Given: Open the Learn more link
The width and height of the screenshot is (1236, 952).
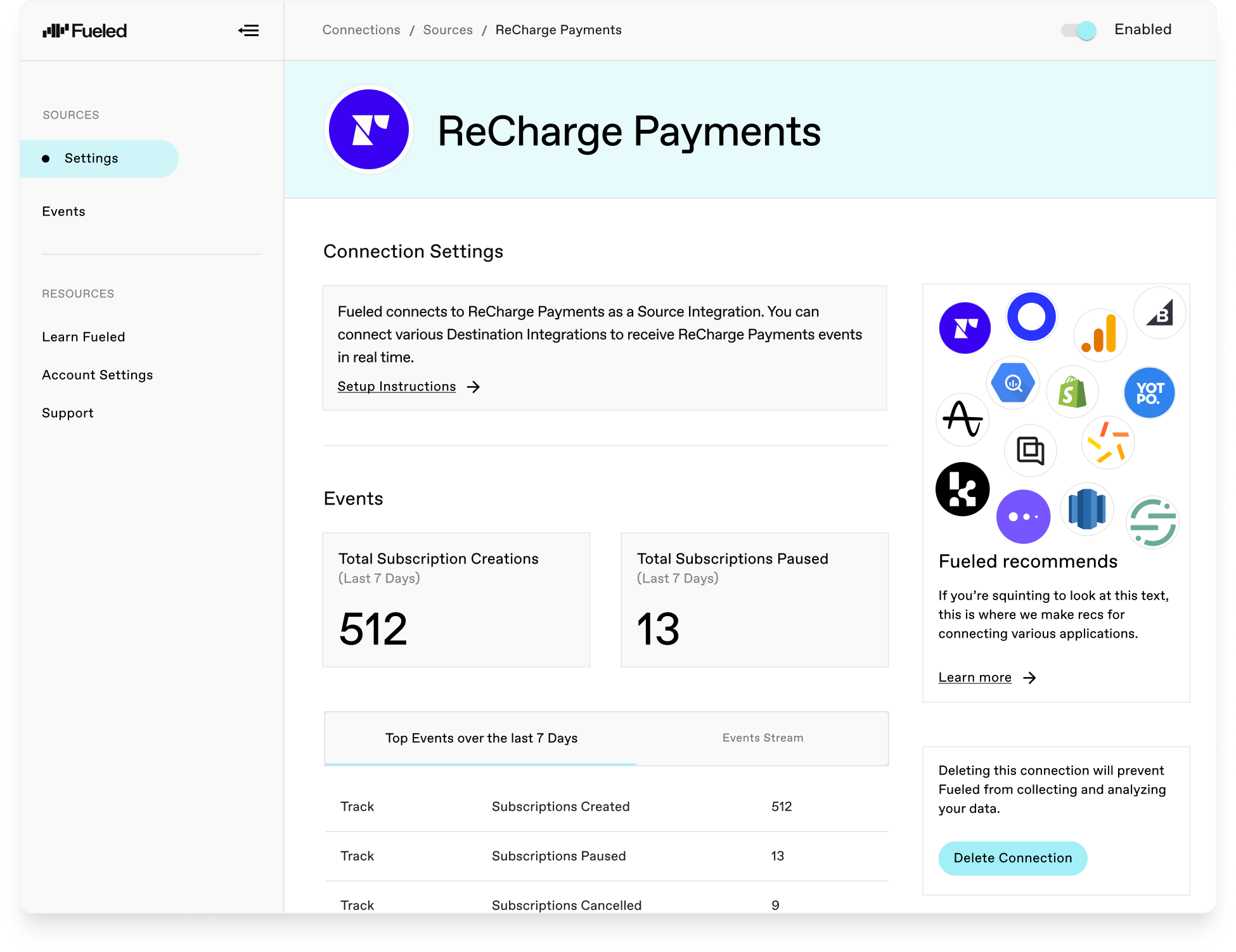Looking at the screenshot, I should tap(975, 678).
